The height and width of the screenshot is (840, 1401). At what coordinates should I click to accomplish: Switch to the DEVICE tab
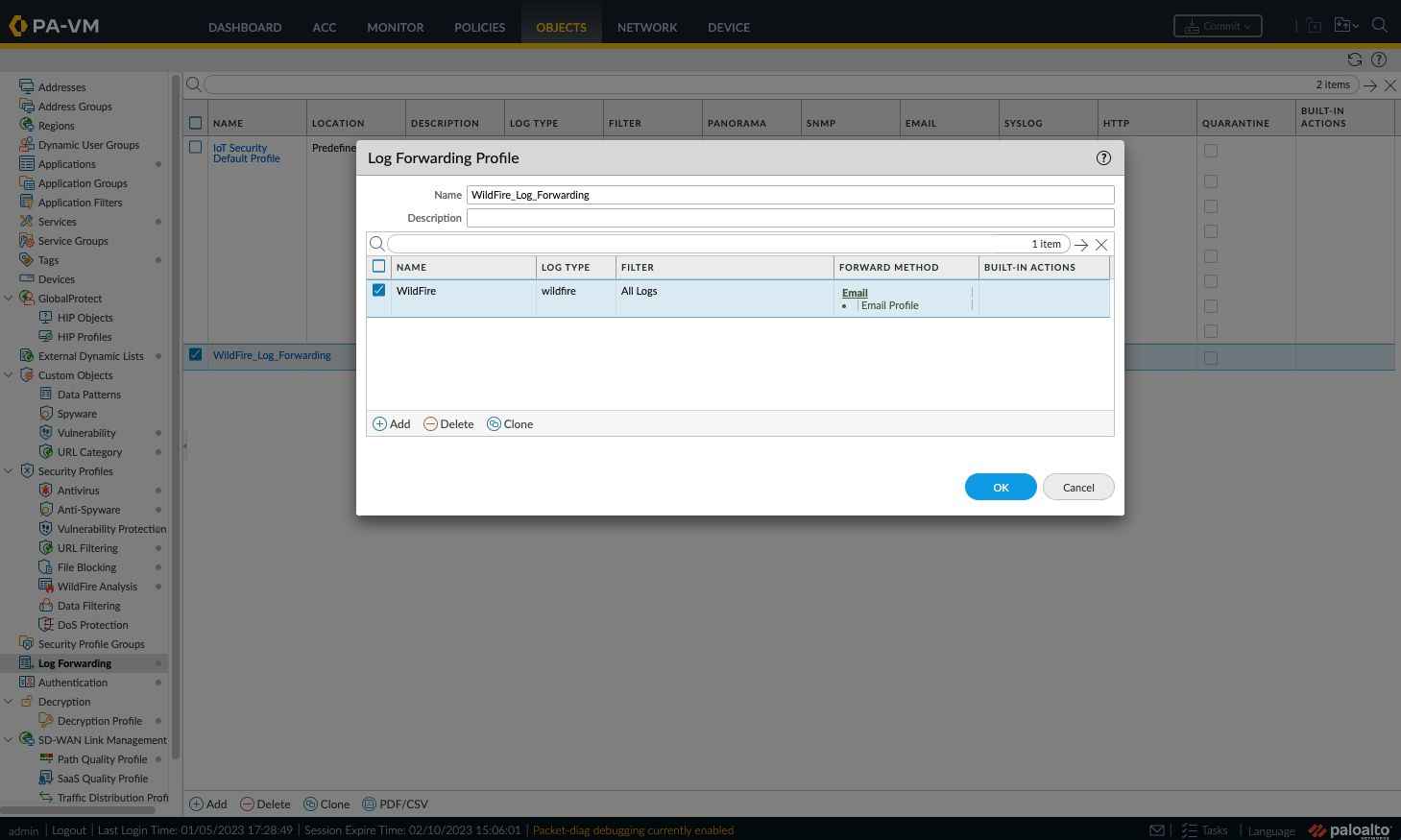pos(729,27)
